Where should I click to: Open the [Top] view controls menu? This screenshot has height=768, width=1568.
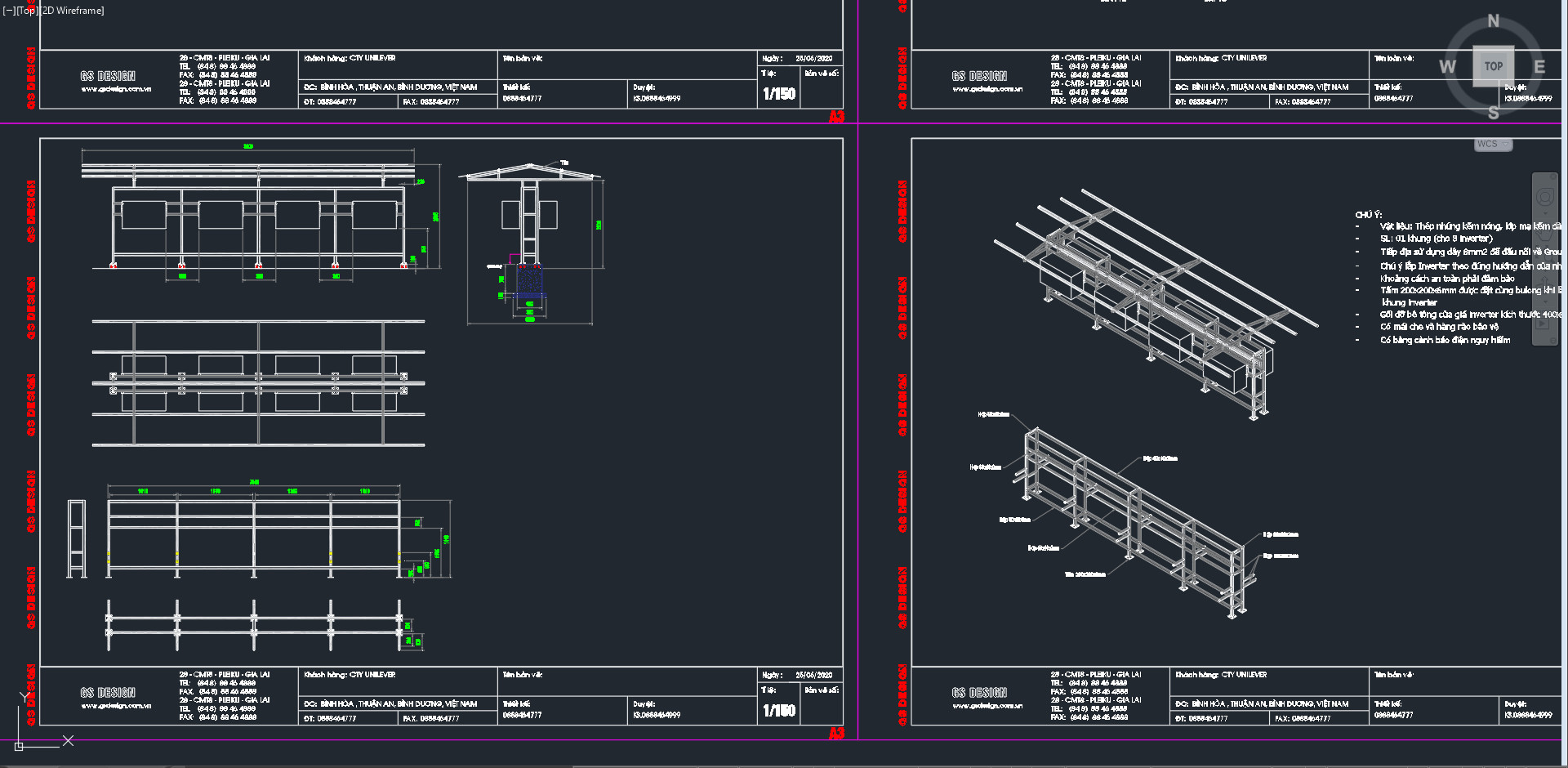pos(28,11)
